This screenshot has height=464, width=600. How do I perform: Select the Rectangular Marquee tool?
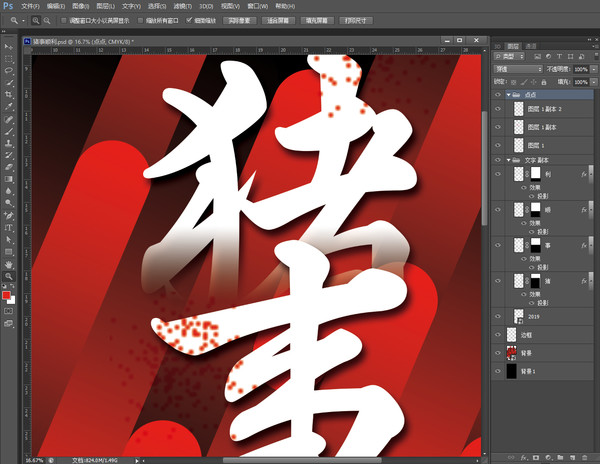(x=8, y=59)
